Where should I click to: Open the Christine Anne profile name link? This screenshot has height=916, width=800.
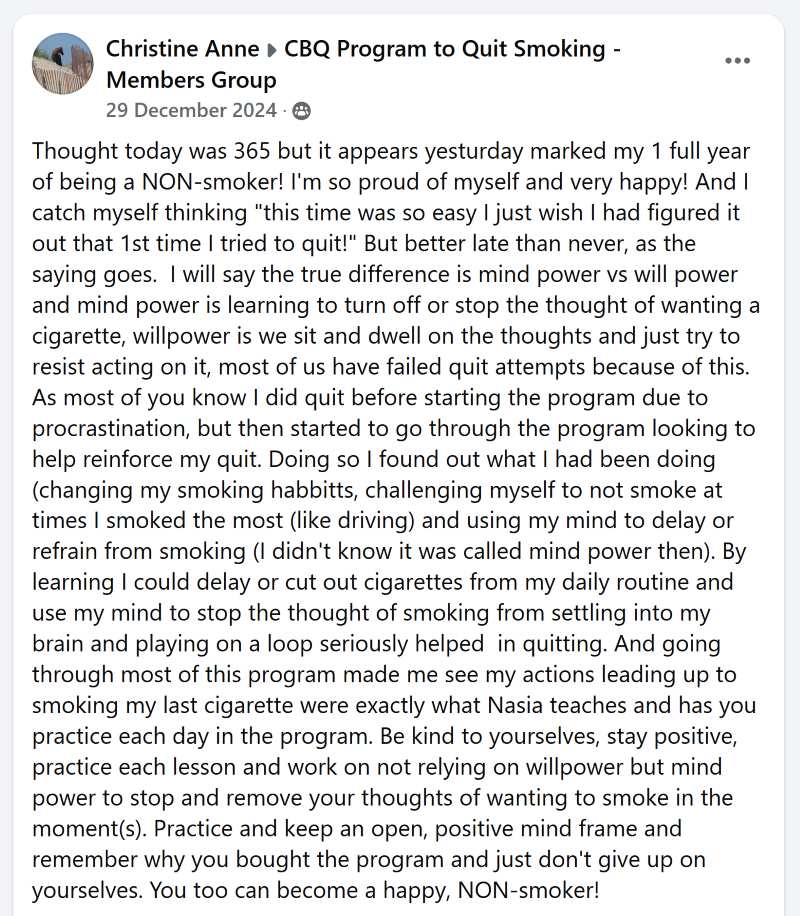(x=182, y=48)
